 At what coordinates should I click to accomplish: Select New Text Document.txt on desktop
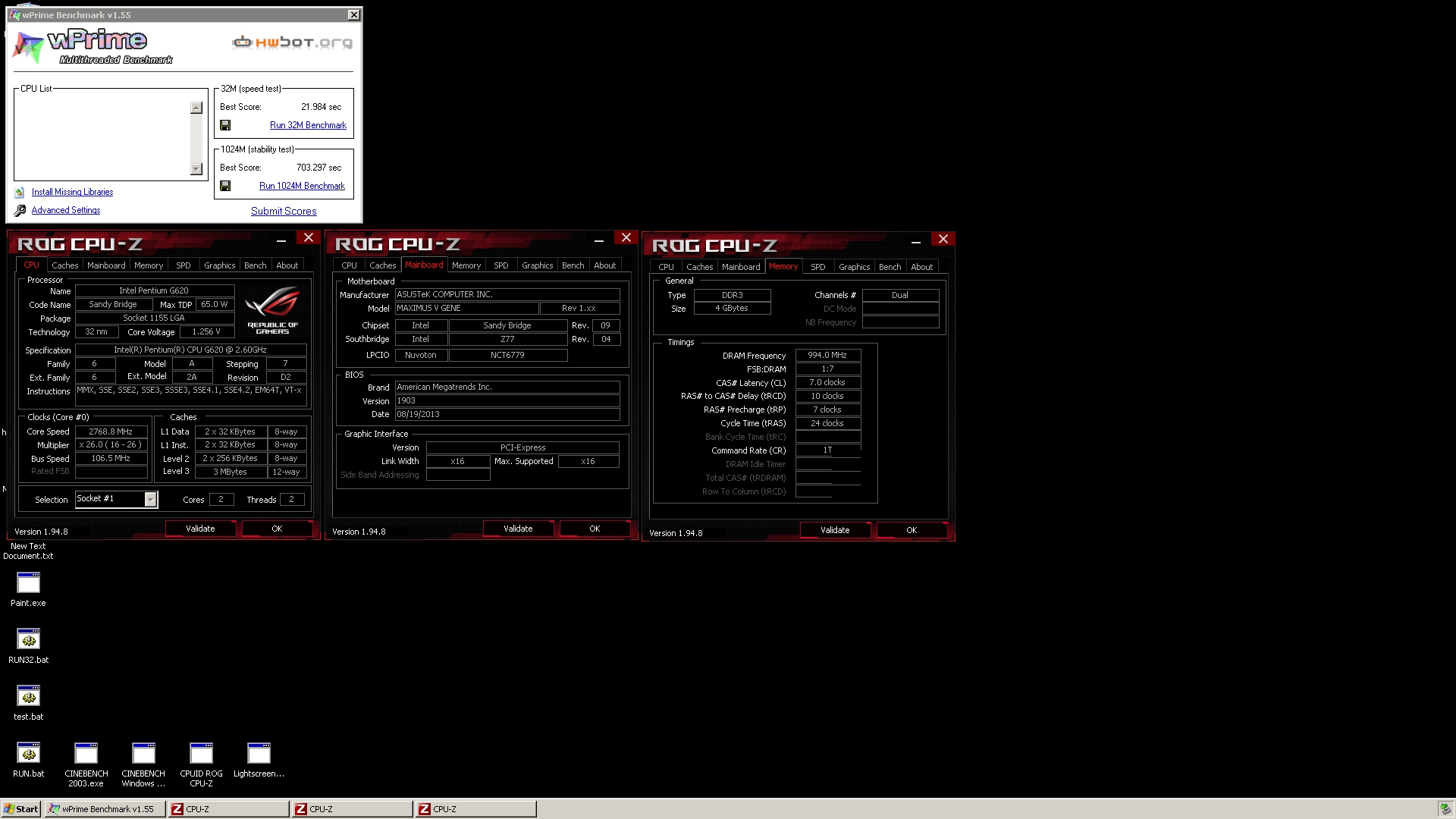(x=28, y=551)
